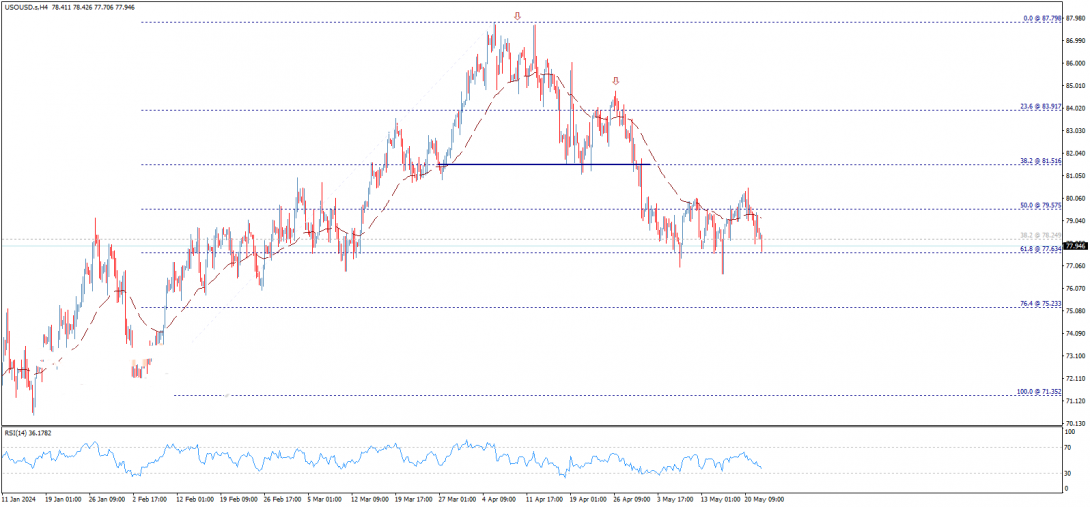This screenshot has width=1090, height=507.
Task: Click the USOUSD.s.H4 symbol title text
Action: (24, 6)
